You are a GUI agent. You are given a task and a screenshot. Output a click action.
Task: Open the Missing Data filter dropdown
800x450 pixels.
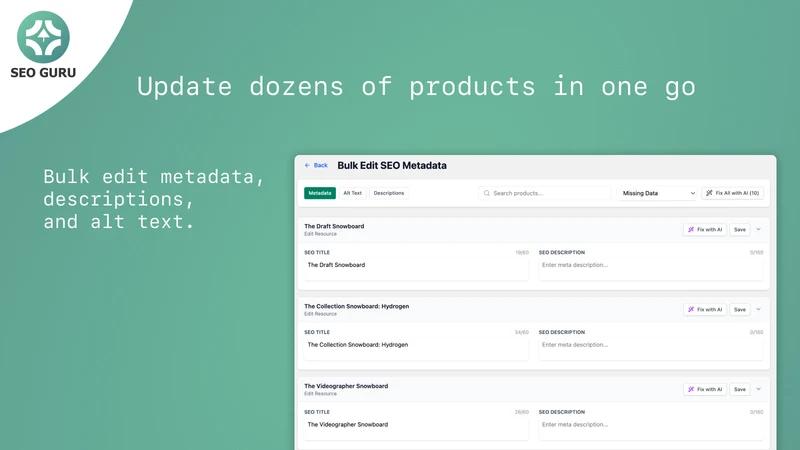(657, 193)
